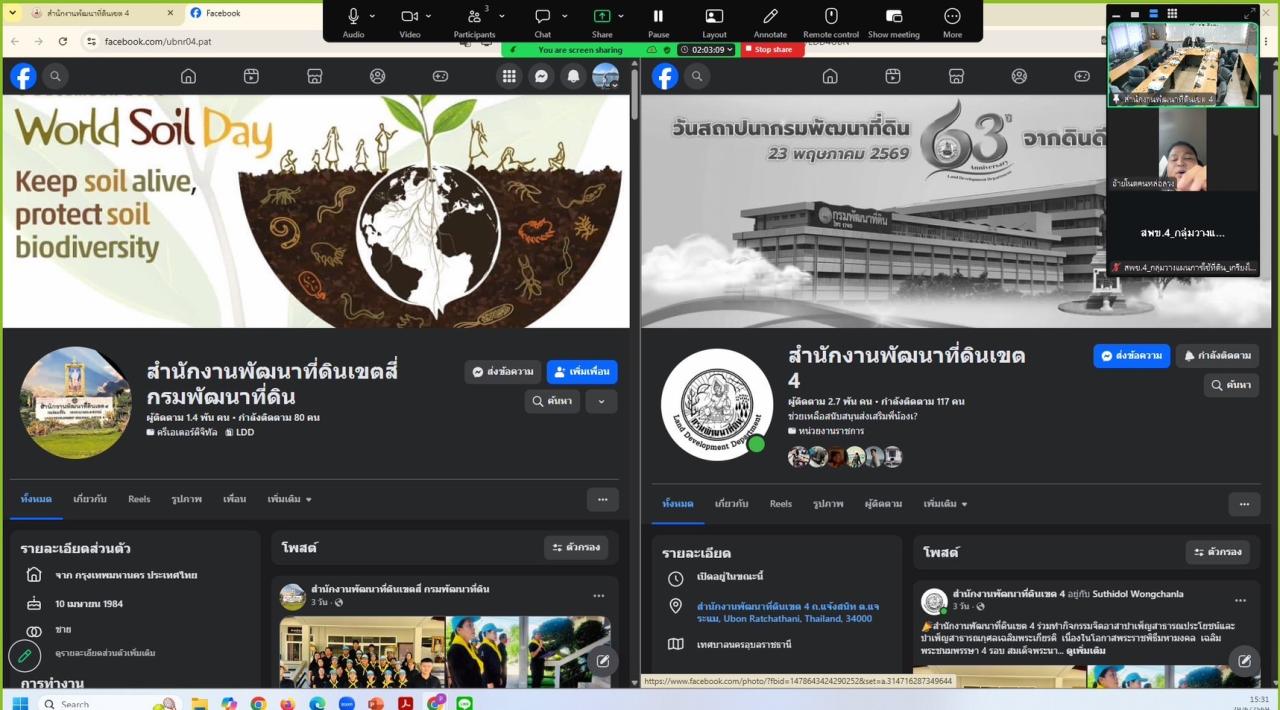Open the Ubon Ratchathani address link
1280x710 pixels.
click(x=787, y=612)
